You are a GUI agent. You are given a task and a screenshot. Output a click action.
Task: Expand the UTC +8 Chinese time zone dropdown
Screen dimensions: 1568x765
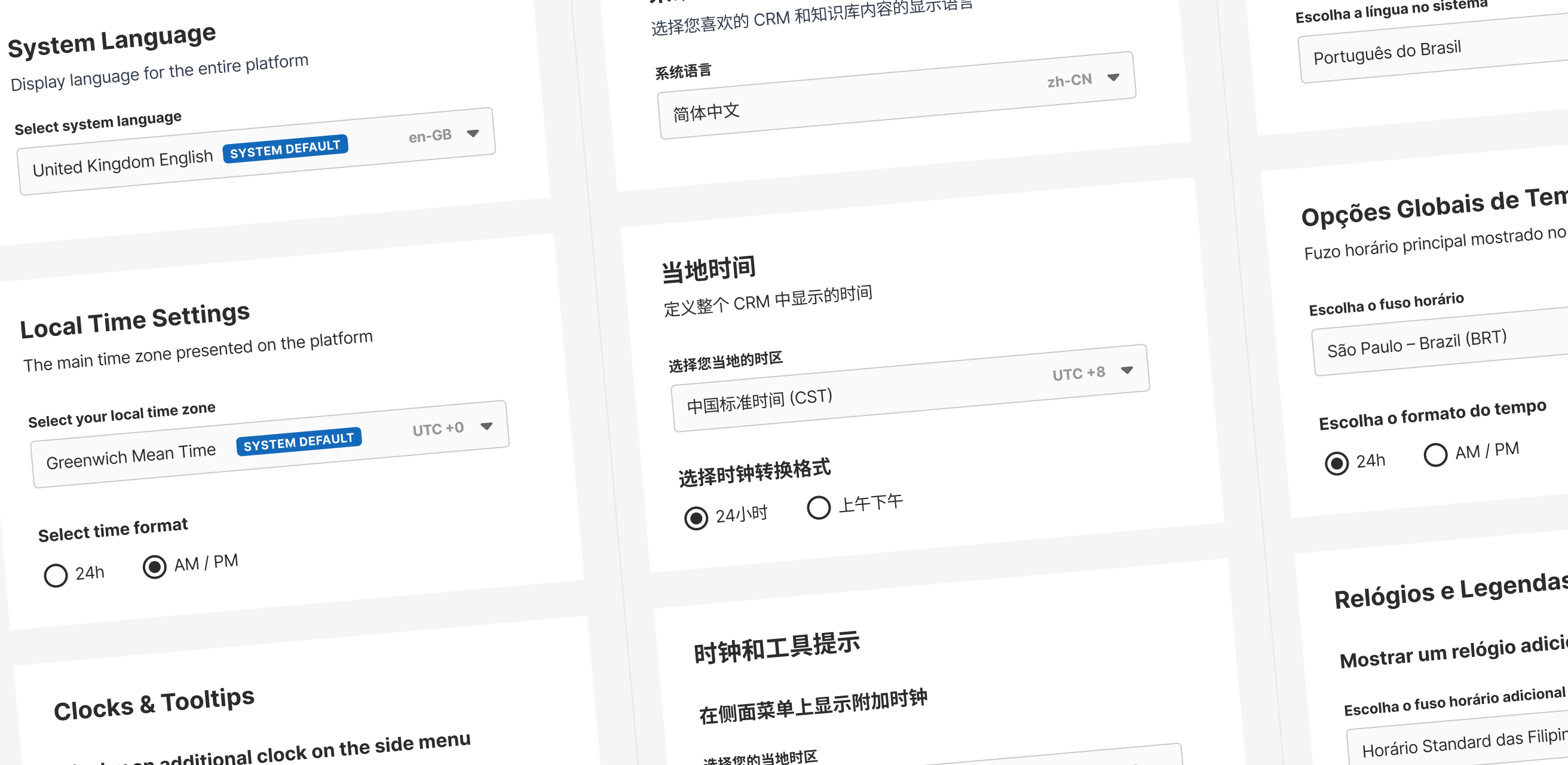(1128, 370)
